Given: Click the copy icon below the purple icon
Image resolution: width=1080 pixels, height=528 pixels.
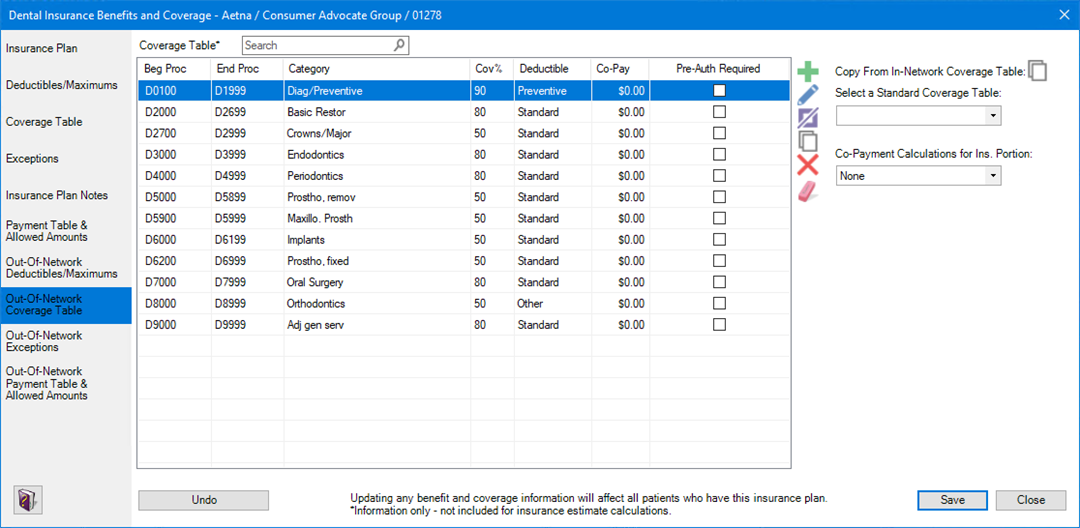Looking at the screenshot, I should pos(808,142).
